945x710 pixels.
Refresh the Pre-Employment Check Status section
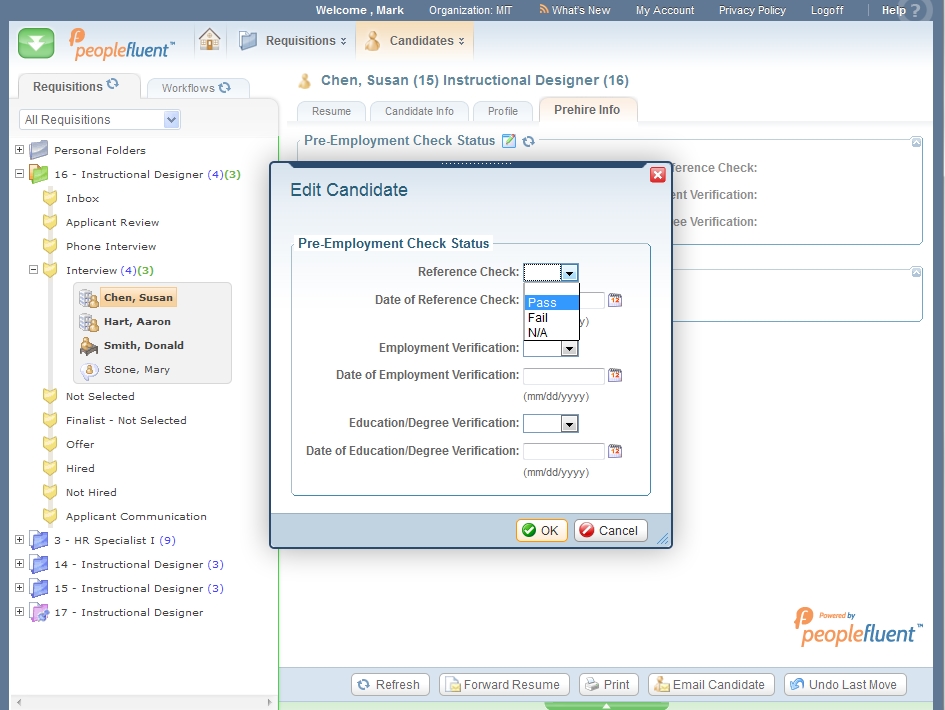[x=528, y=141]
